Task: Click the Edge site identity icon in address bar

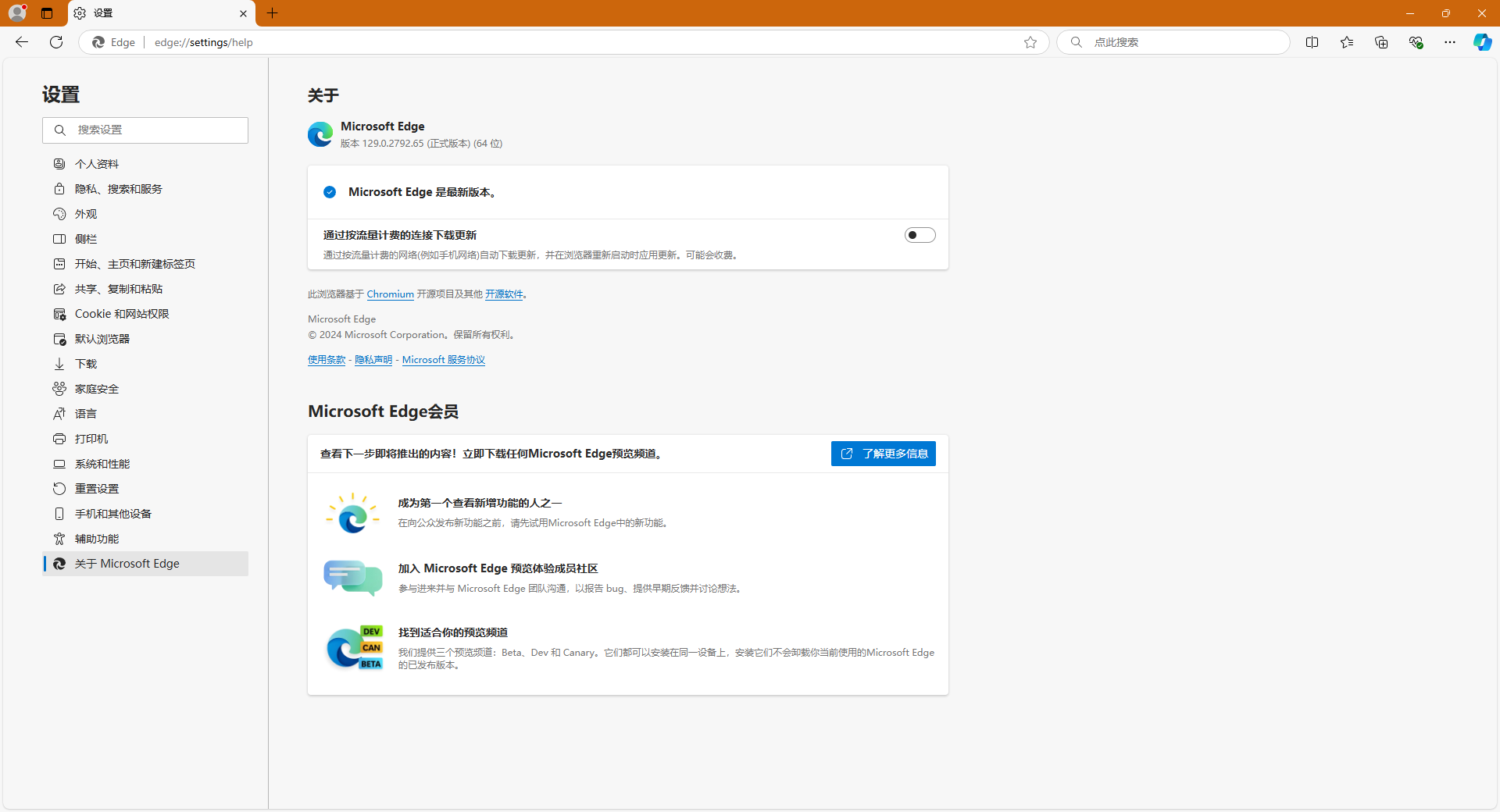Action: point(98,42)
